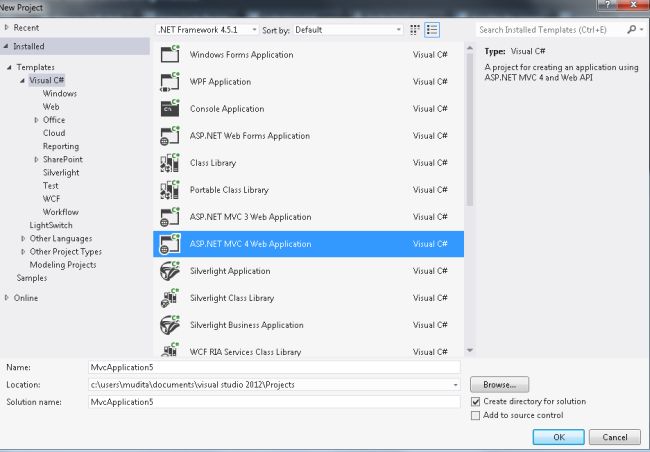Expand the Online section
650x452 pixels.
(6, 298)
